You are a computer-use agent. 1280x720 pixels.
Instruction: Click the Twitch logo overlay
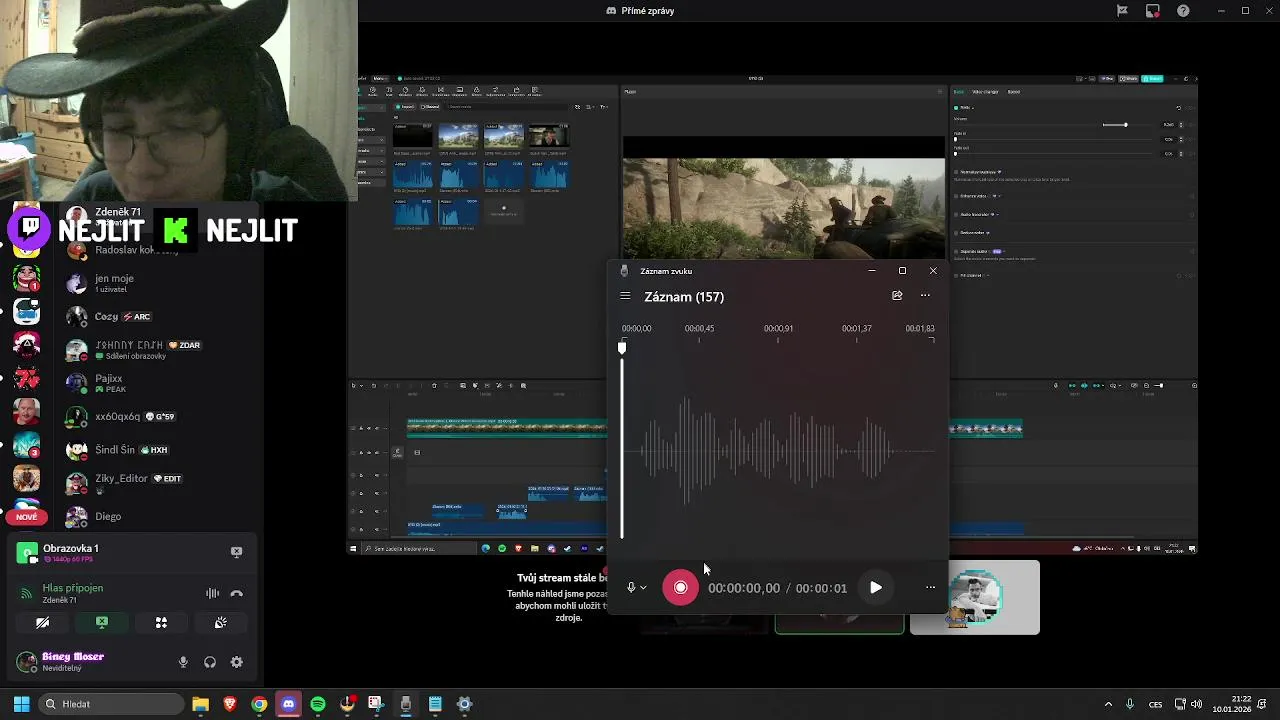[x=30, y=228]
